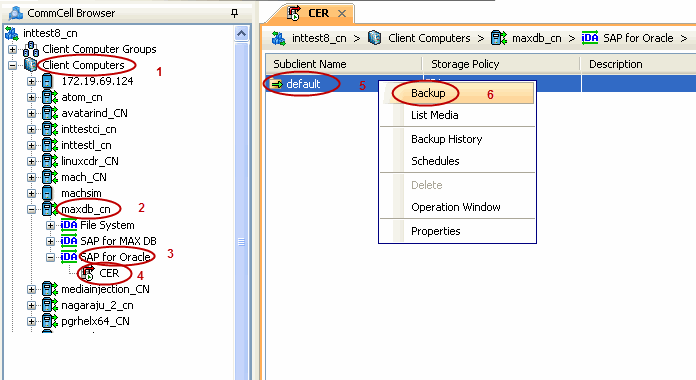Screen dimensions: 696x380
Task: Expand the mediainjection_CN node
Action: pos(31,289)
